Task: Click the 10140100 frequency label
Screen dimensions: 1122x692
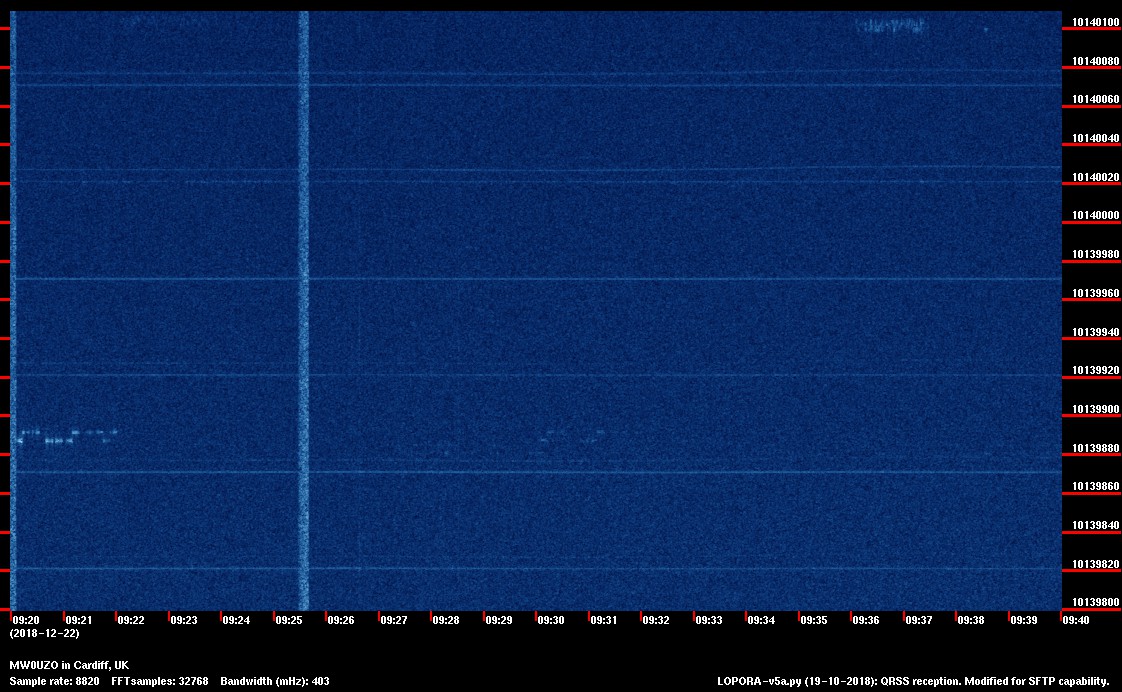Action: click(1095, 22)
